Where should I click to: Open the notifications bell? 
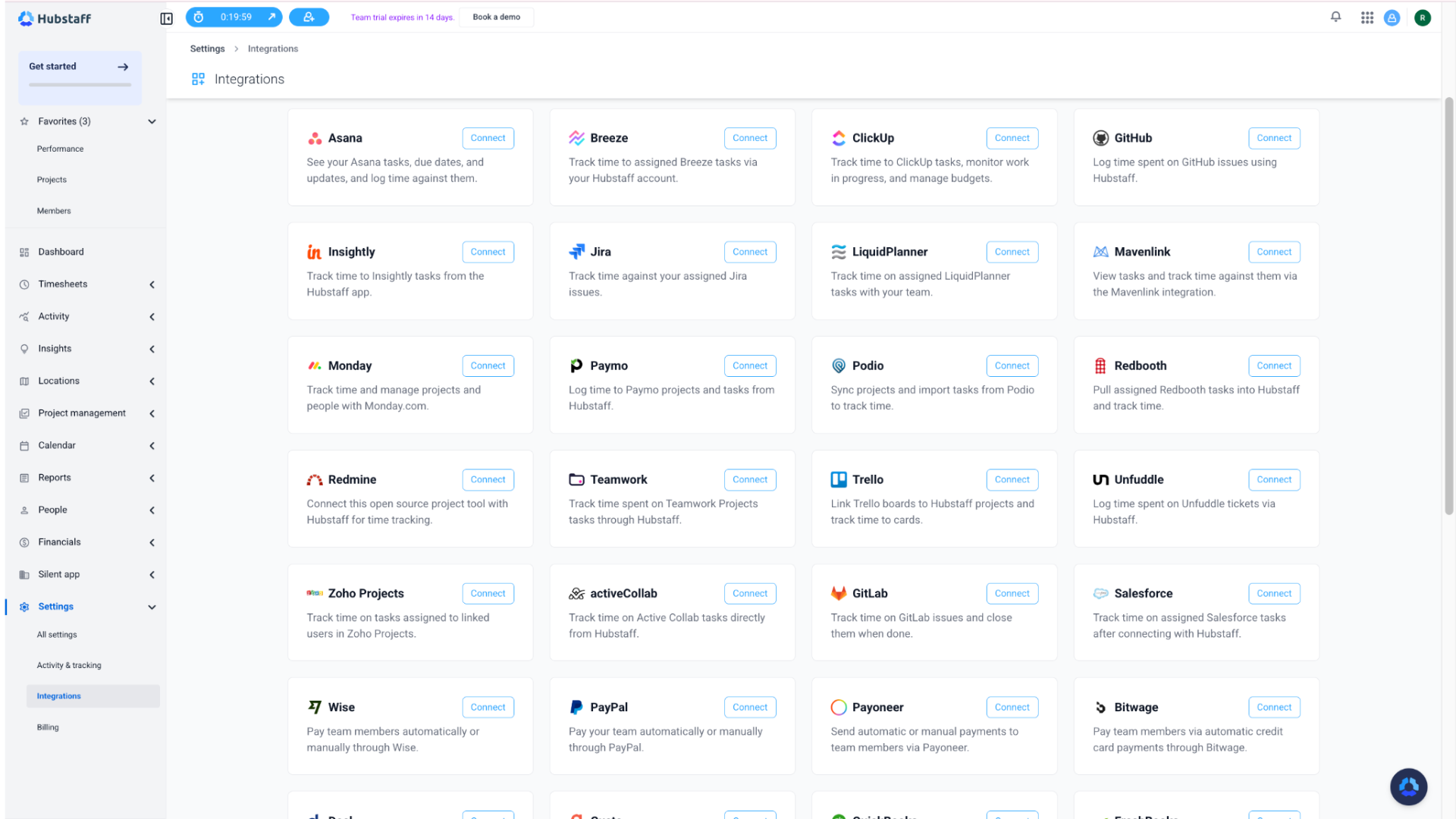[x=1336, y=17]
